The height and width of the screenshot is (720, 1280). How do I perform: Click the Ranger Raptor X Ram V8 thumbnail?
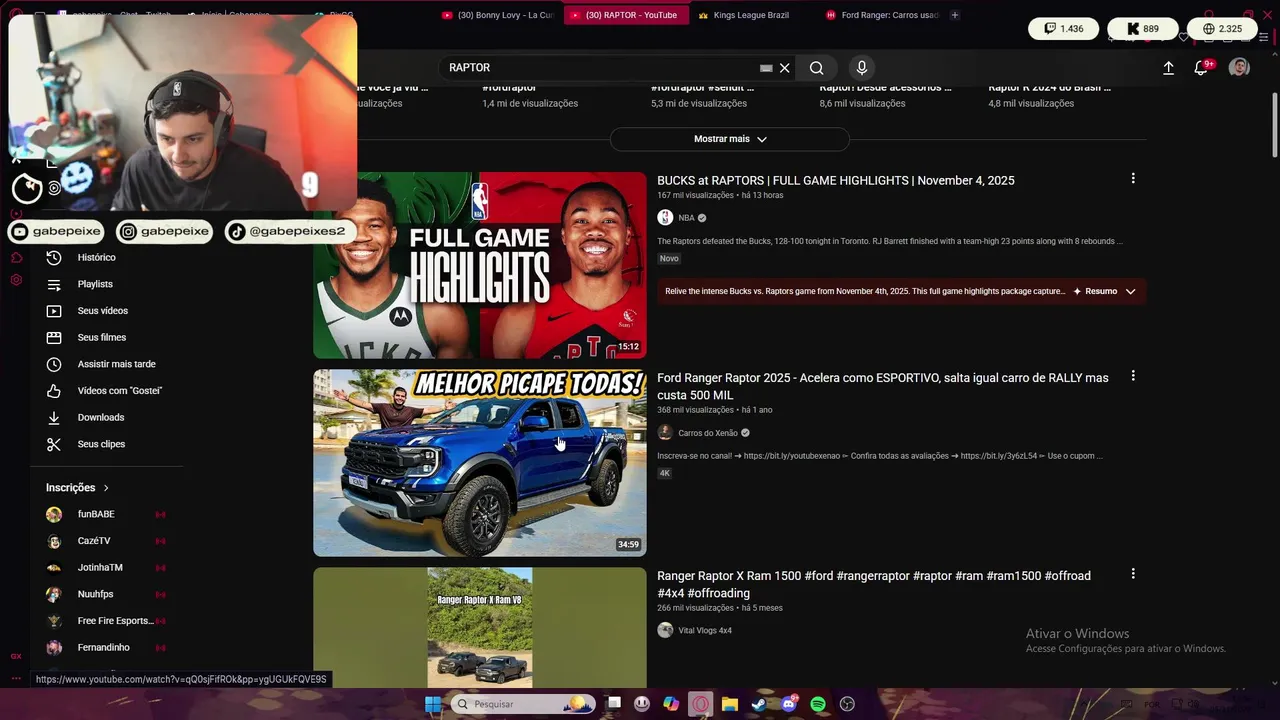[480, 628]
